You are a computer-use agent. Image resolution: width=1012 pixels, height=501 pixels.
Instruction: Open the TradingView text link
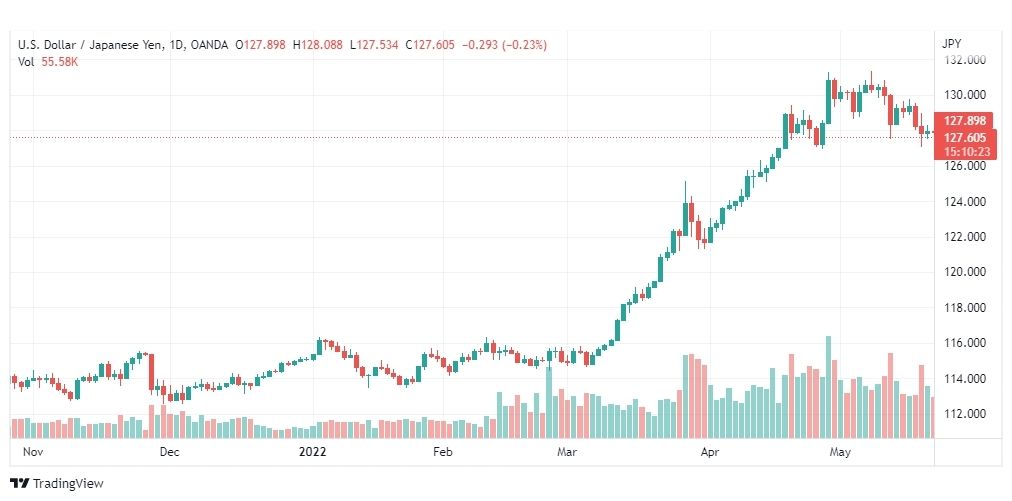tap(68, 484)
